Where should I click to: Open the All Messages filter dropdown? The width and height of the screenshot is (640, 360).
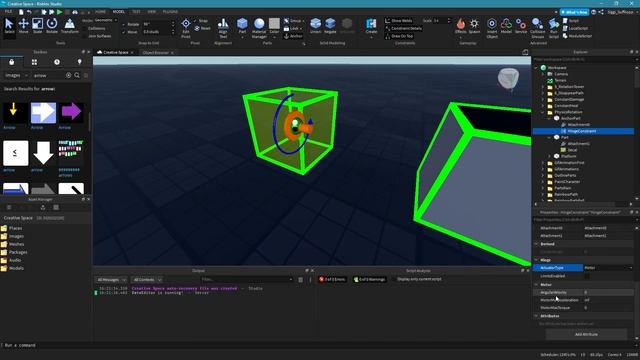click(x=111, y=280)
